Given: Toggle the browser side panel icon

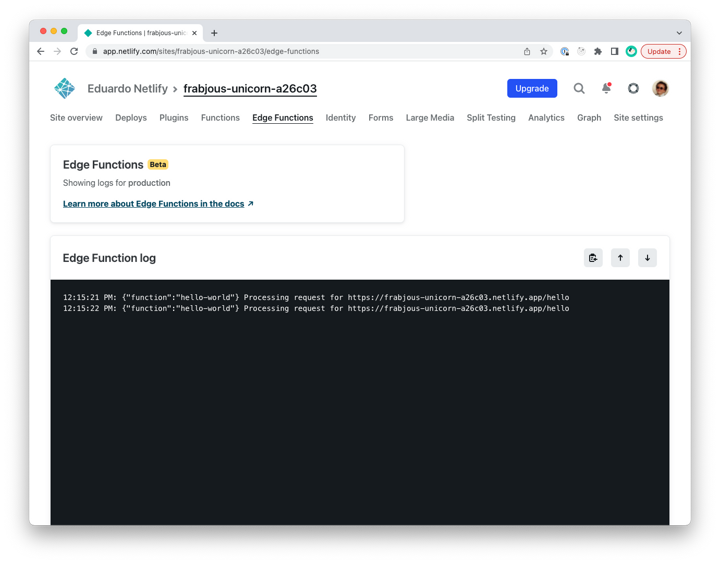Looking at the screenshot, I should (x=614, y=51).
